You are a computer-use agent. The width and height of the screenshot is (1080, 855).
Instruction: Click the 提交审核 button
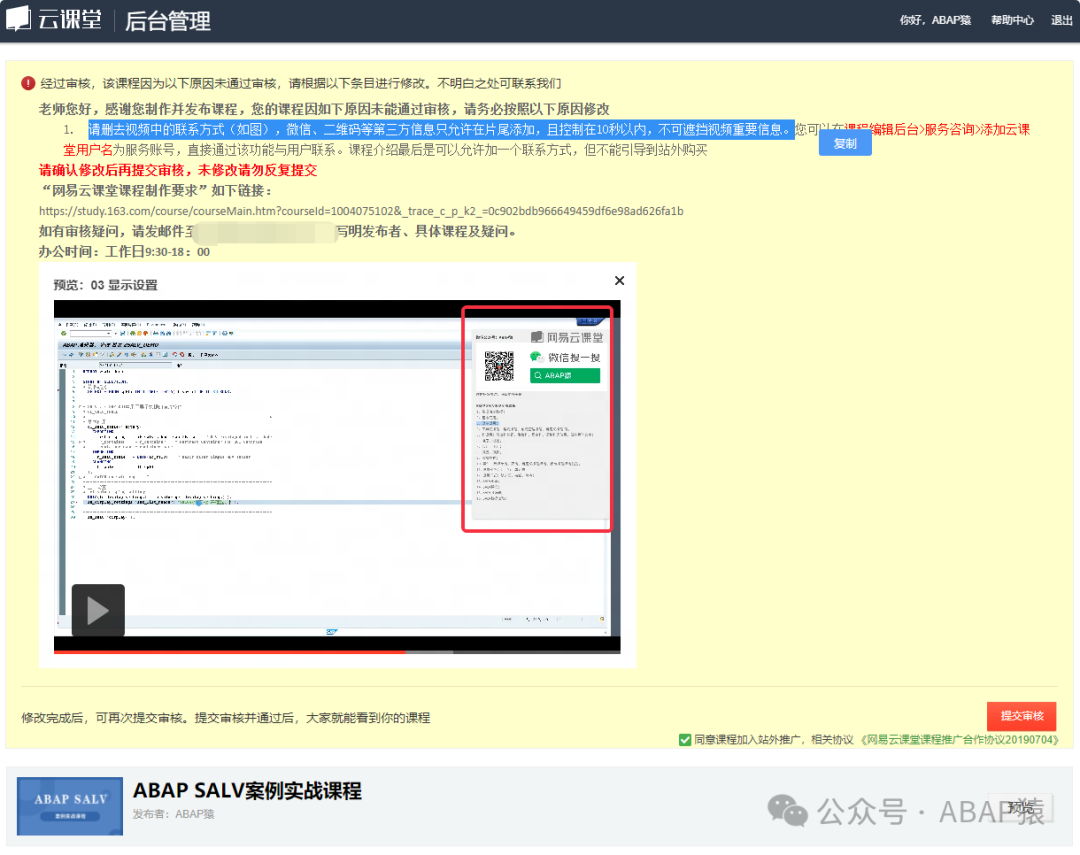point(1021,716)
